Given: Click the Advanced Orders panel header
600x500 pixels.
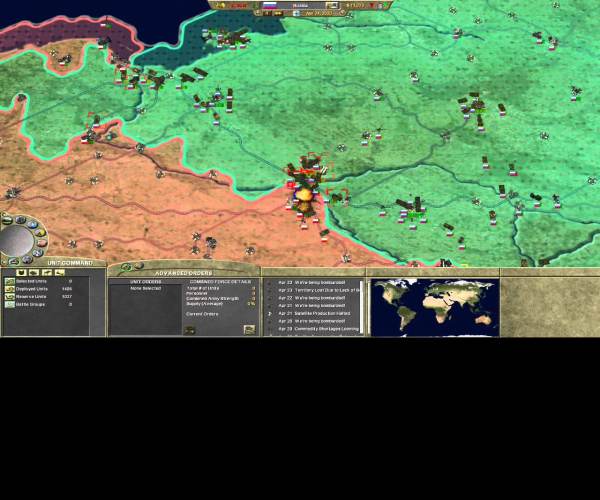Looking at the screenshot, I should pyautogui.click(x=183, y=273).
